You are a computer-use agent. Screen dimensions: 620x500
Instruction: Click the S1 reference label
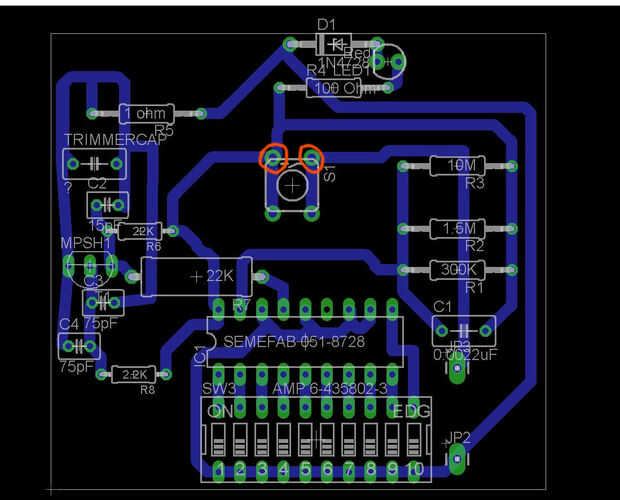click(330, 174)
